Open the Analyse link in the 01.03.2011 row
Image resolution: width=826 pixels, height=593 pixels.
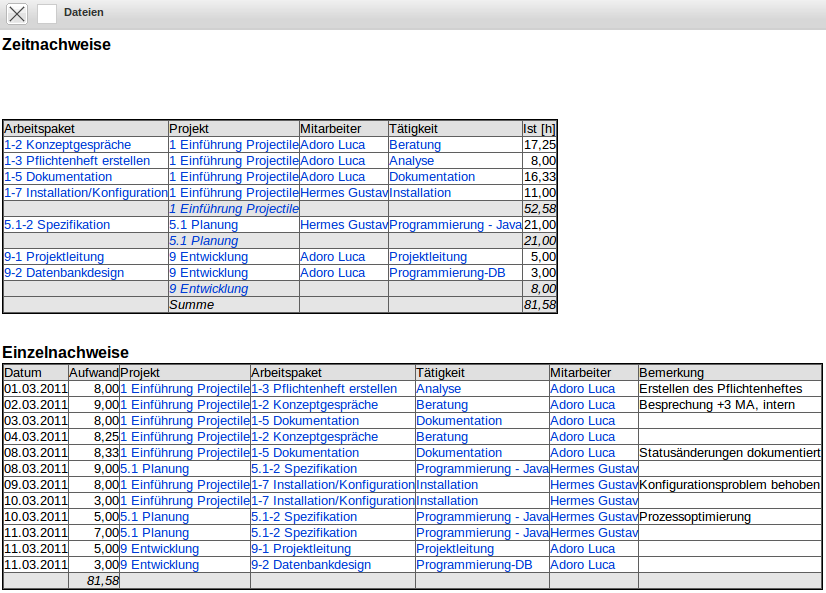coord(438,389)
